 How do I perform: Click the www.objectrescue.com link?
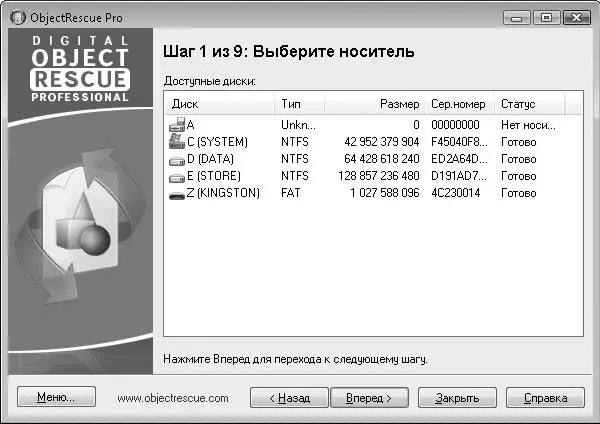click(x=173, y=397)
